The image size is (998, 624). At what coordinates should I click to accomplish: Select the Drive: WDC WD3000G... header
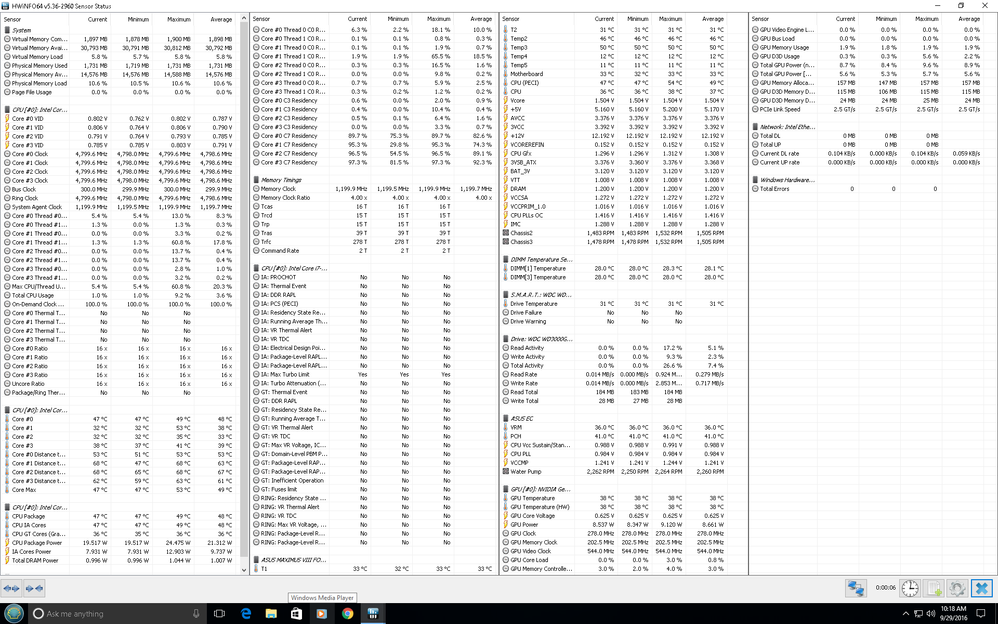[624, 339]
